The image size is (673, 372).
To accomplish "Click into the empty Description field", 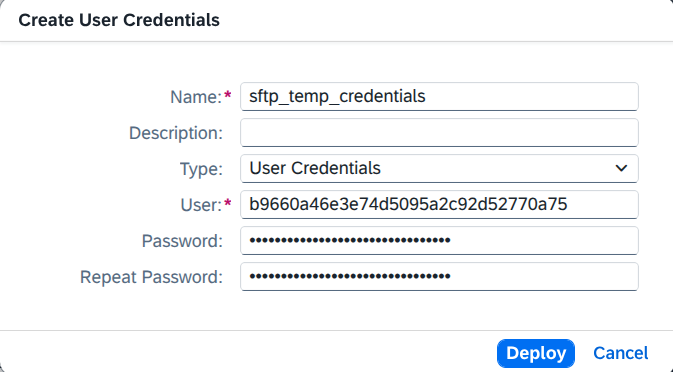I will 439,133.
